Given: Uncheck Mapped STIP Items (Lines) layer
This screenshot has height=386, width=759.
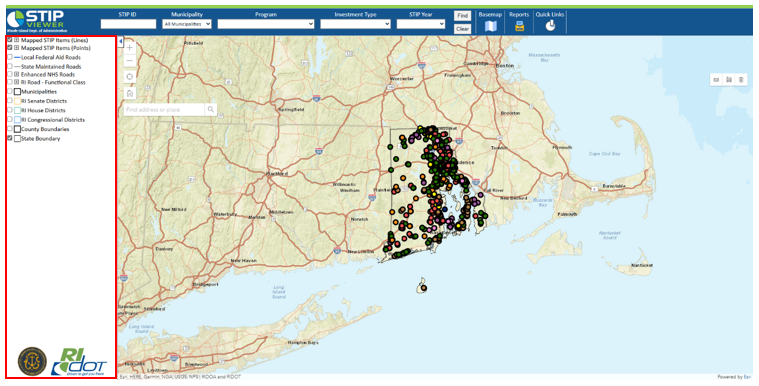Looking at the screenshot, I should pos(10,40).
